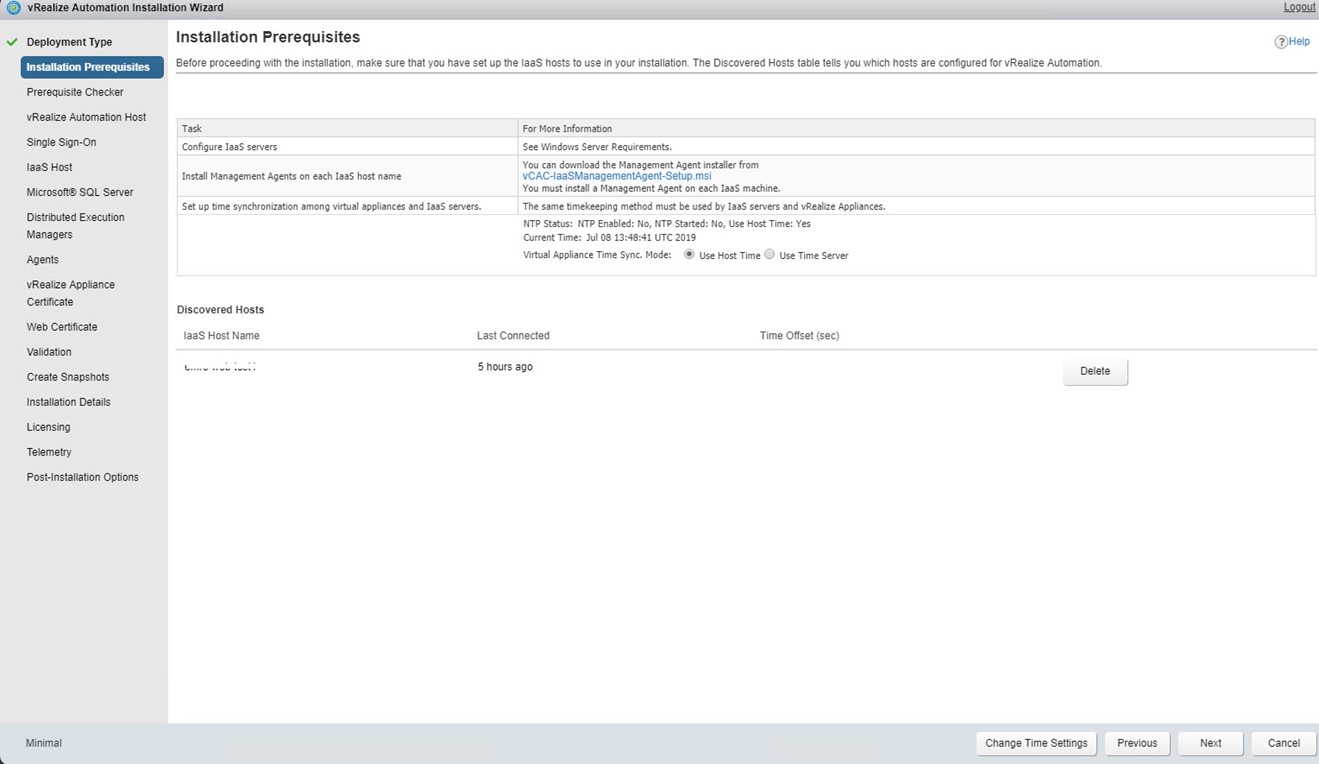The image size is (1319, 764).
Task: Click the Help question mark icon
Action: click(x=1281, y=42)
